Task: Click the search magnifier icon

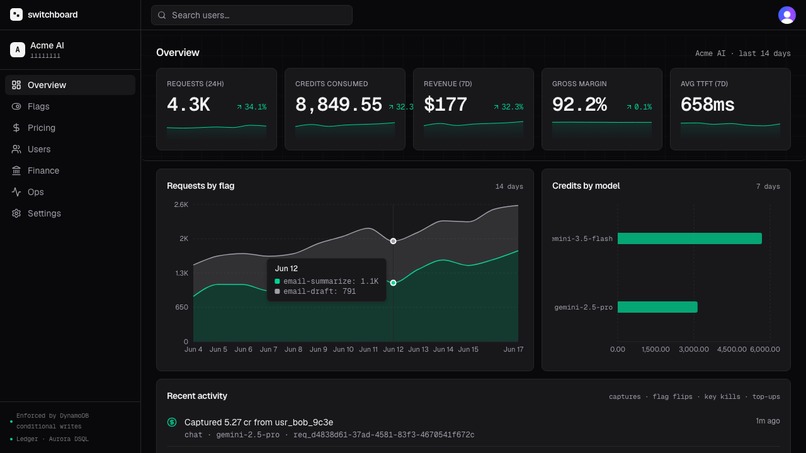Action: (162, 15)
